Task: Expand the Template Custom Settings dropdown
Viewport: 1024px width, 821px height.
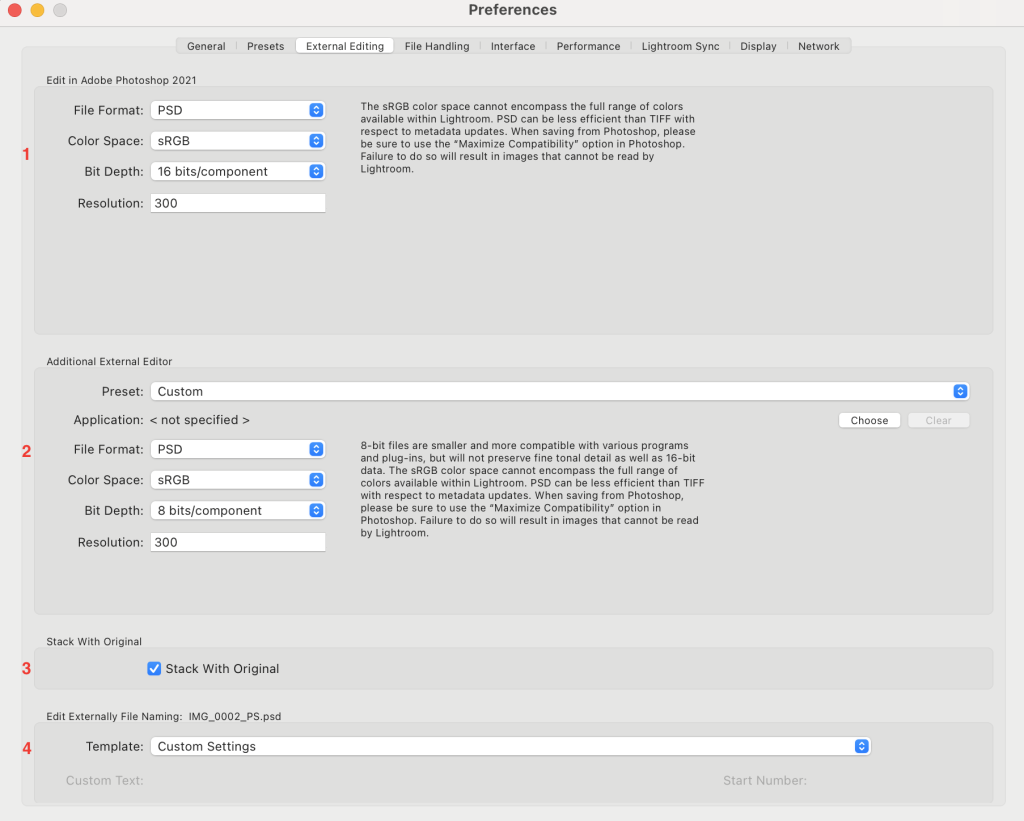Action: pos(510,746)
